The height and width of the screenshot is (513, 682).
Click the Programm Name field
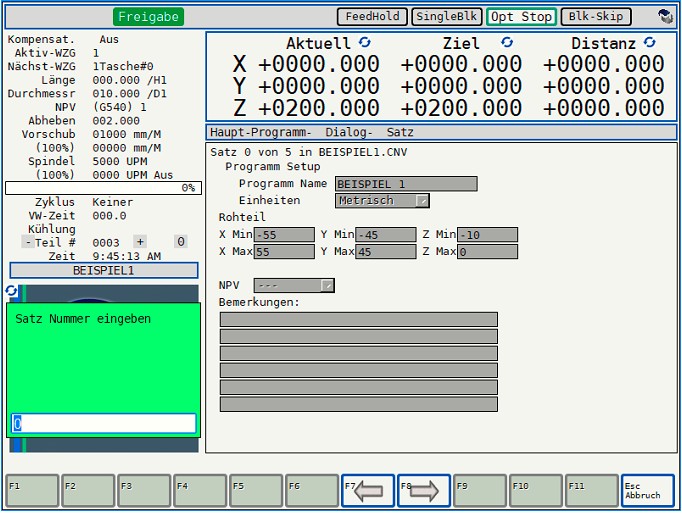click(406, 184)
